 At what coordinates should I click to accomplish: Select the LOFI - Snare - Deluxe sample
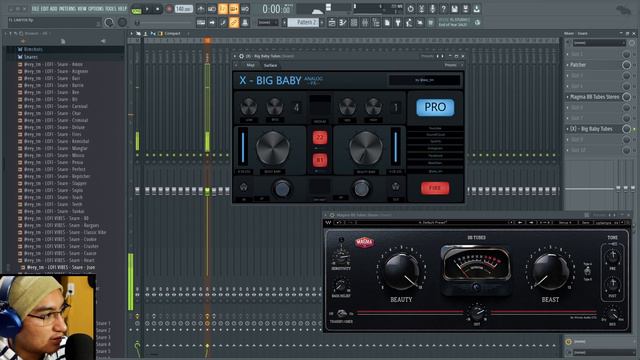[x=54, y=127]
